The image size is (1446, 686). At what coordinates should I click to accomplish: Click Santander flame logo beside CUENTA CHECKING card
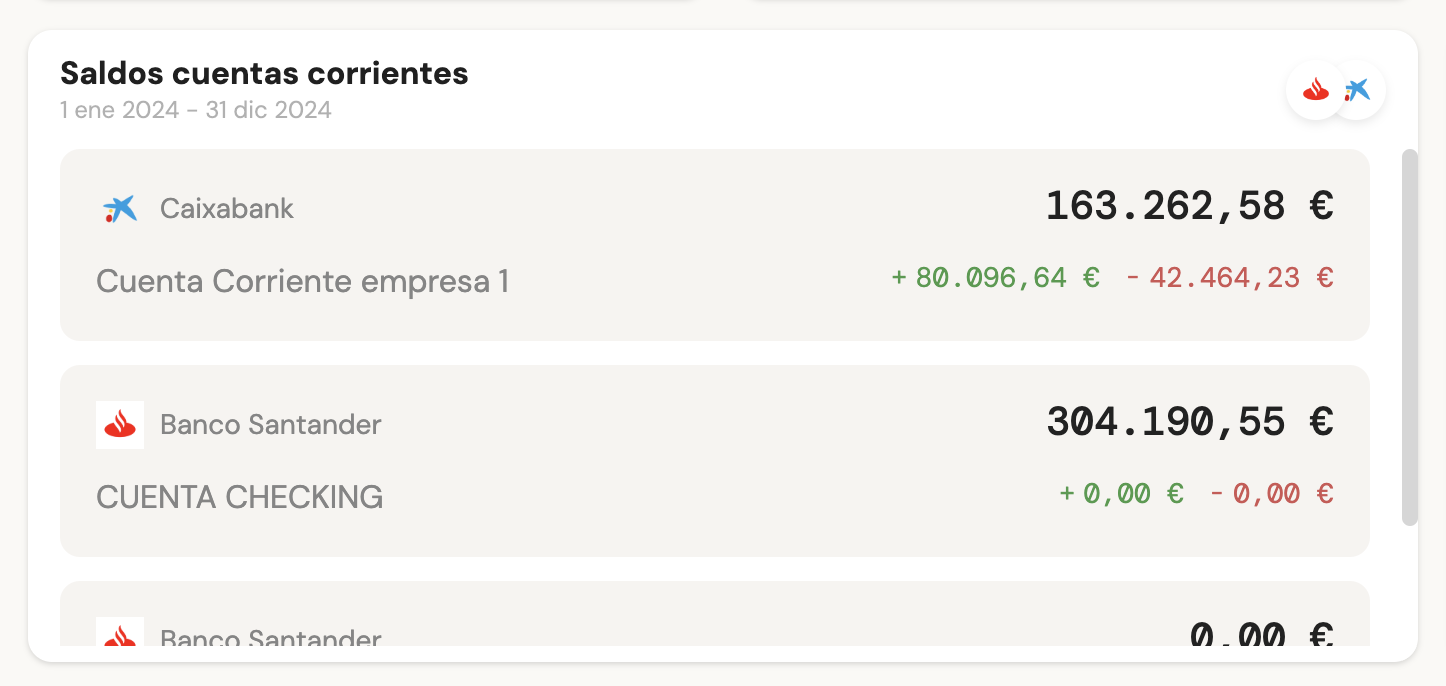pos(120,425)
